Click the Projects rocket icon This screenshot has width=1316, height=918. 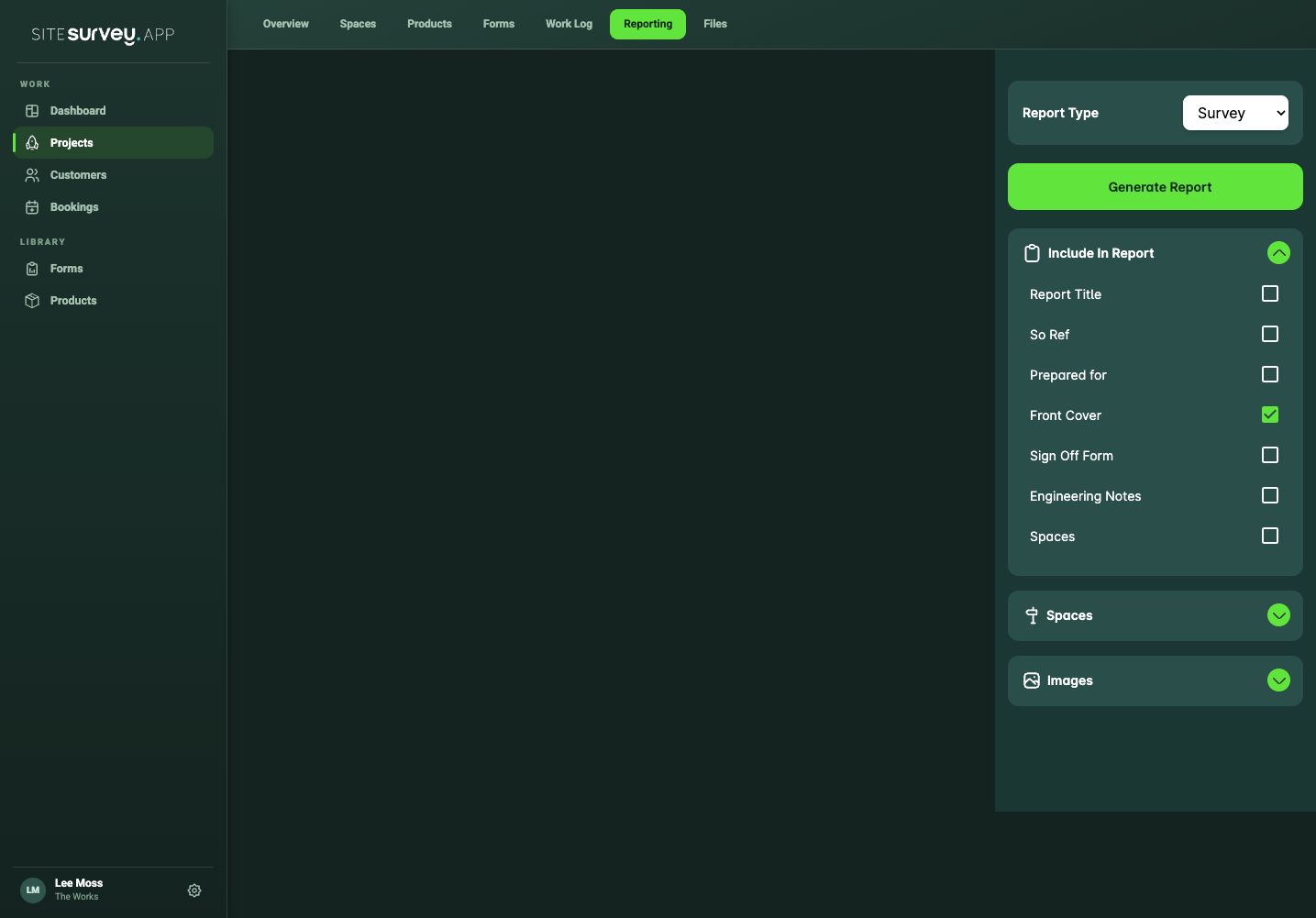tap(32, 143)
